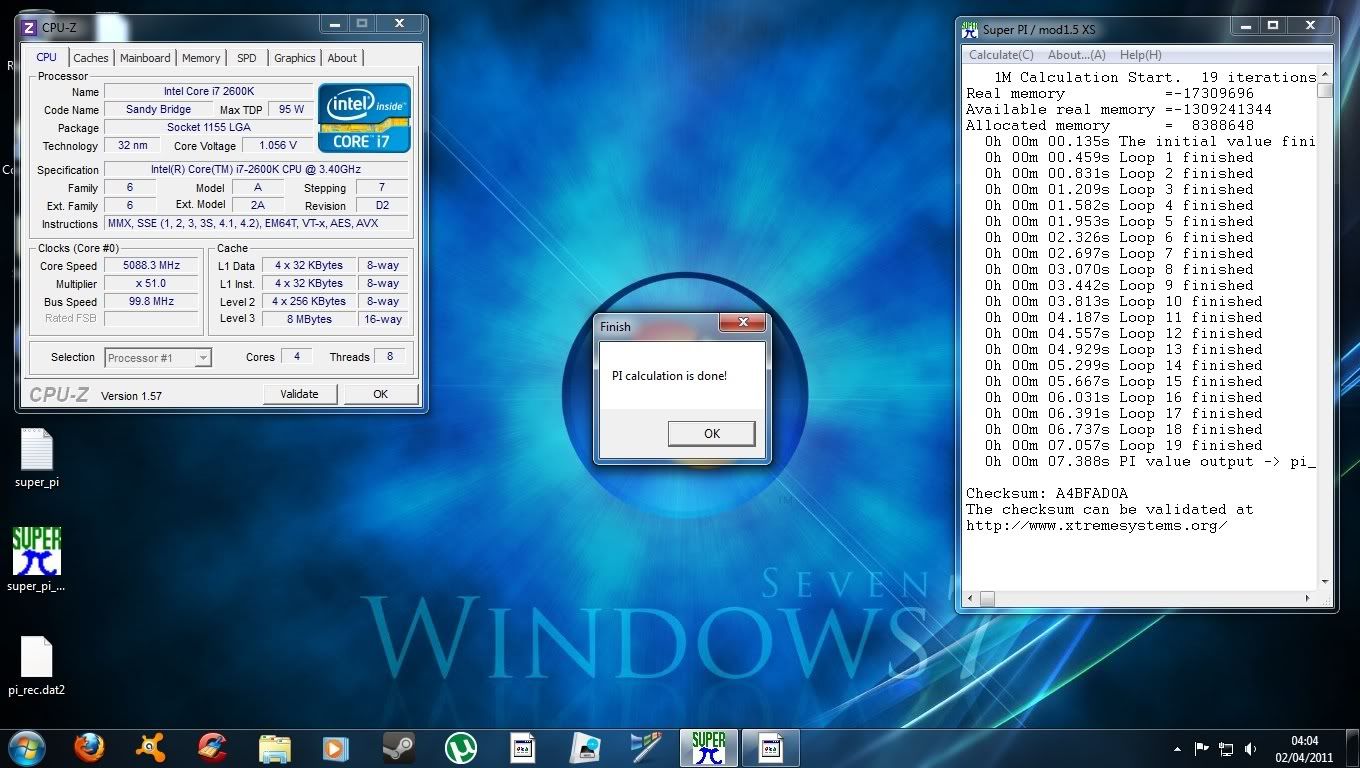The width and height of the screenshot is (1360, 768).
Task: Click the Name field Intel Core i7 2600K
Action: (x=209, y=92)
